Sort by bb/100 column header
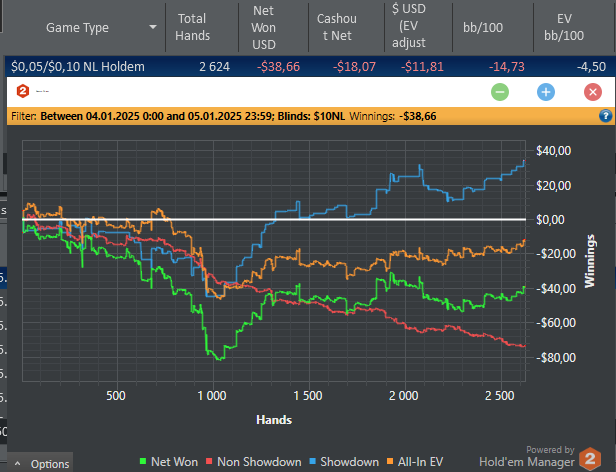The image size is (616, 472). (x=483, y=28)
